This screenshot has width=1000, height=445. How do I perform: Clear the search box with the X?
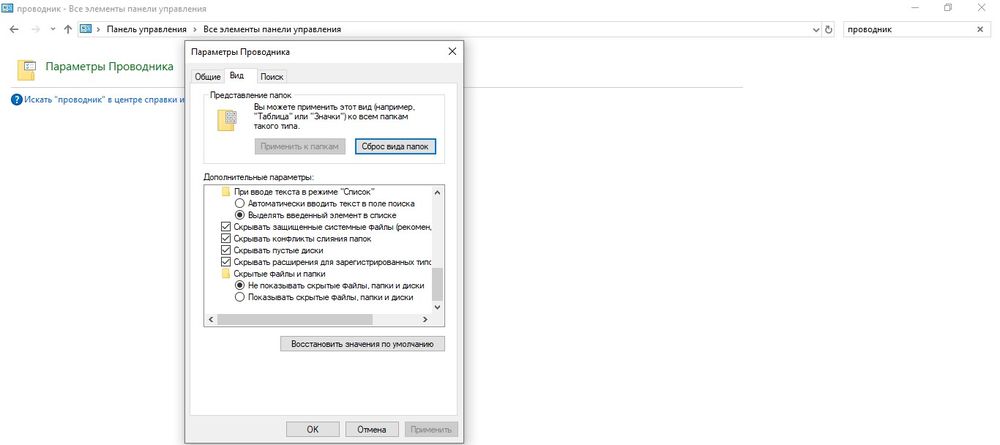(980, 30)
